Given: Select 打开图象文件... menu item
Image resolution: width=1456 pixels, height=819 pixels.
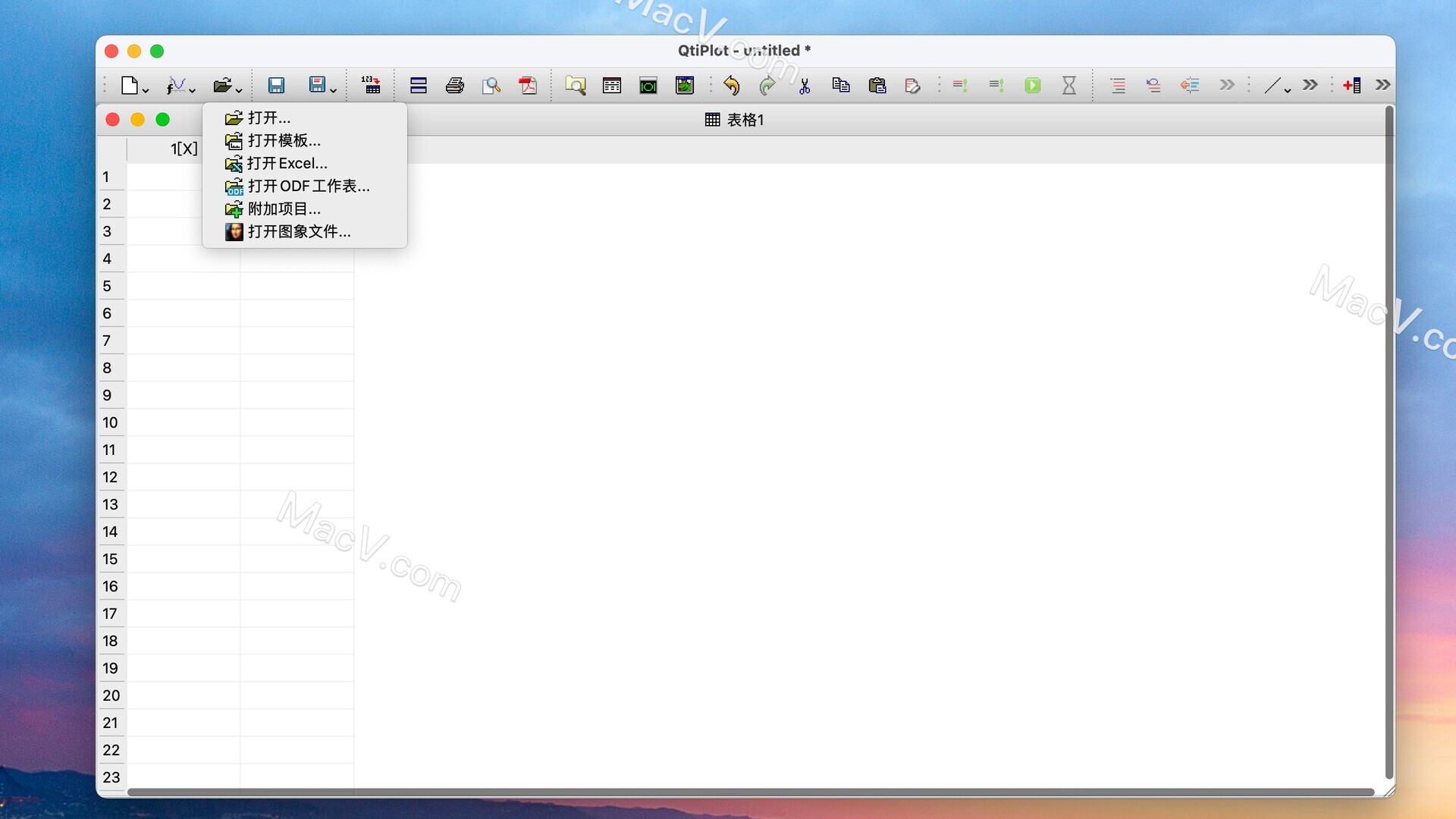Looking at the screenshot, I should 299,231.
